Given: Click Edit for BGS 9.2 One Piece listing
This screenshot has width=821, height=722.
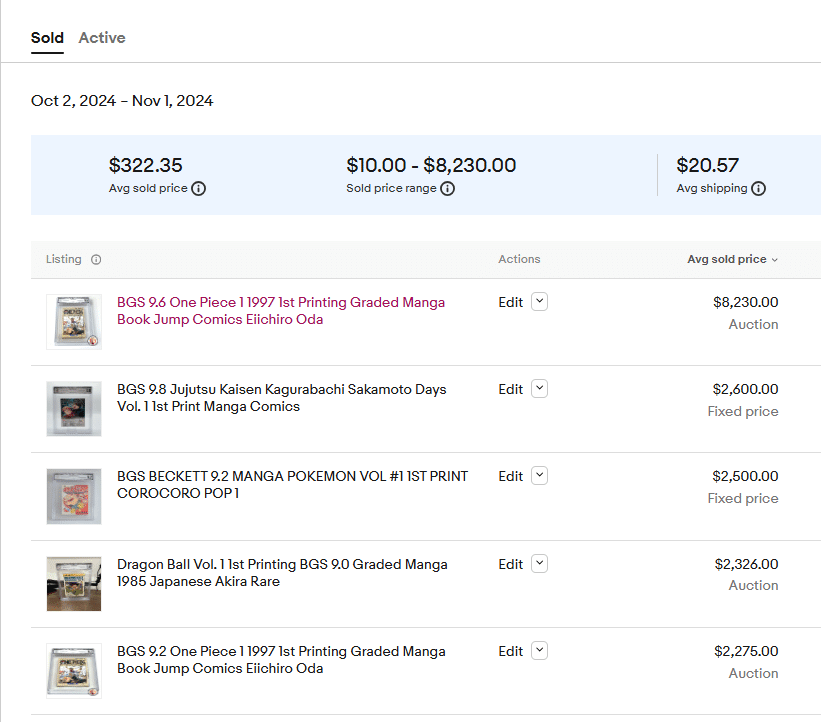Looking at the screenshot, I should [x=510, y=651].
